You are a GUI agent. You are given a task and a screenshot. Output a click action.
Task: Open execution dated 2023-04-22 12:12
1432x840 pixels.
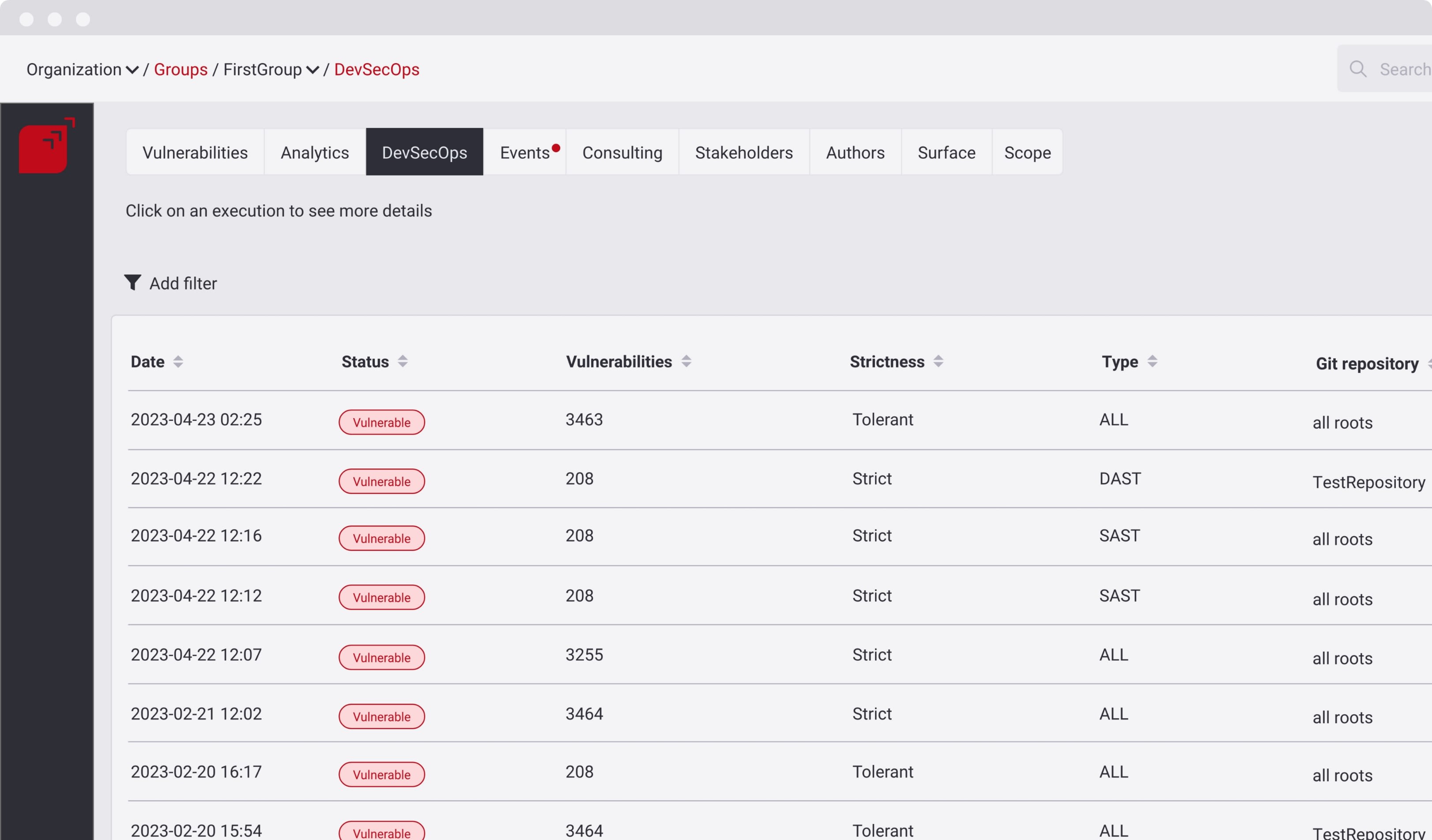point(780,596)
